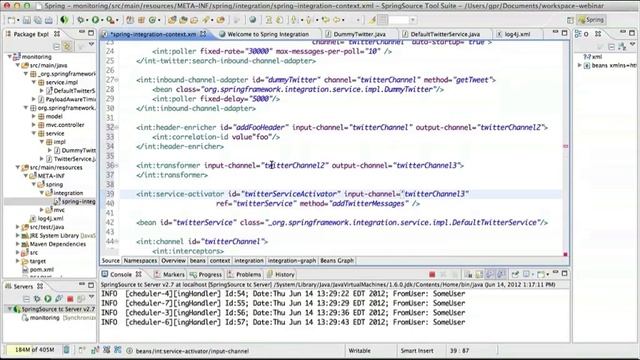Toggle Link with Editor in Package Explorer
The width and height of the screenshot is (640, 360).
tap(67, 46)
